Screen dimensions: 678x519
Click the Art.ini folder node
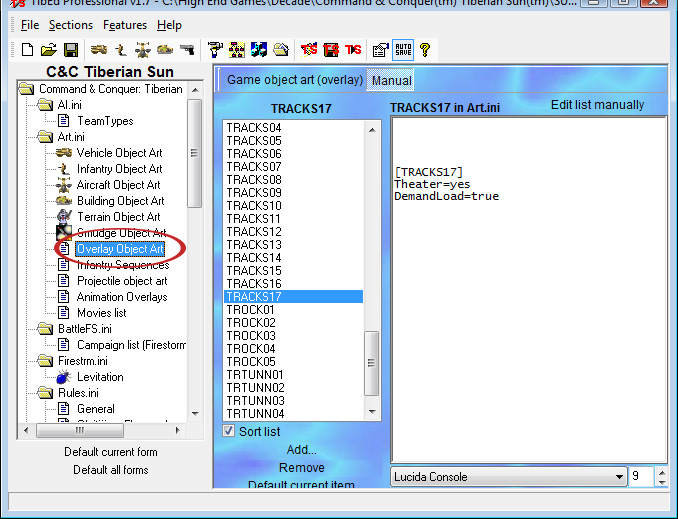(x=71, y=137)
